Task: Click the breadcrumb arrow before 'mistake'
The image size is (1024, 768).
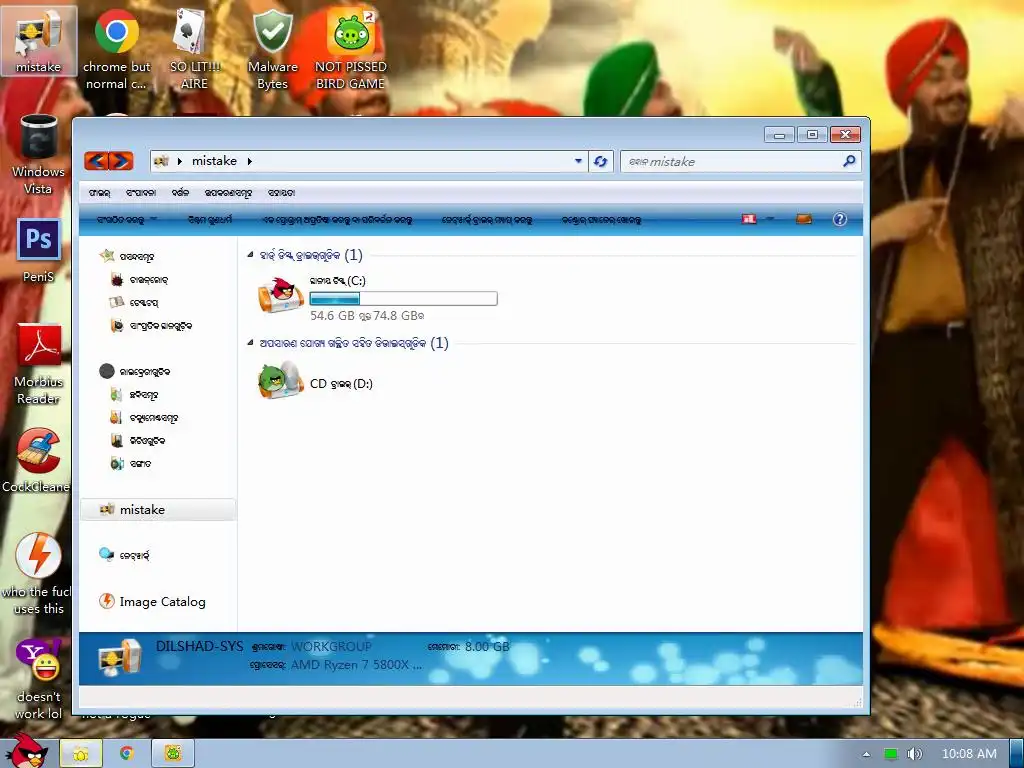Action: [x=180, y=161]
